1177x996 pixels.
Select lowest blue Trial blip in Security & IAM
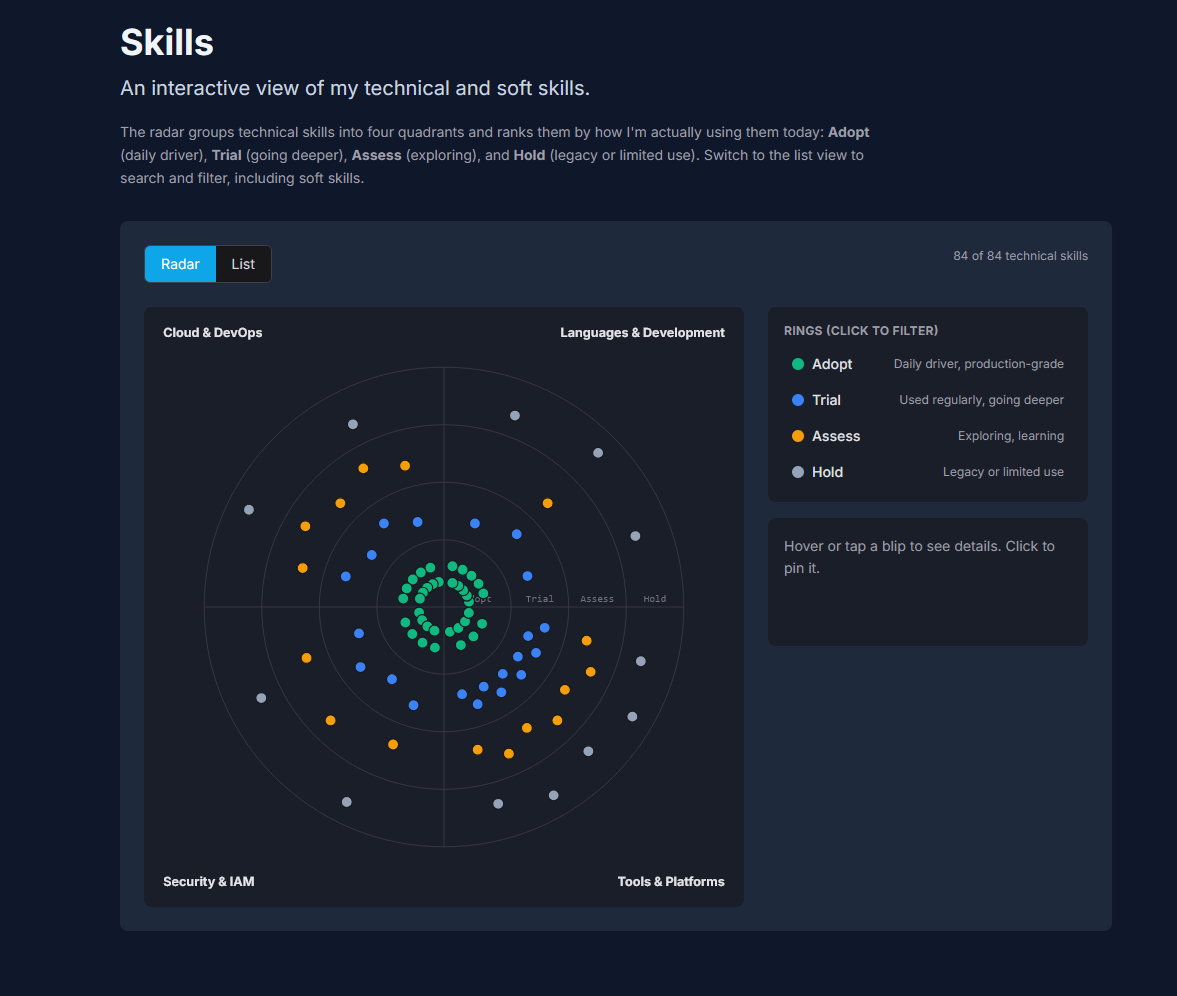pyautogui.click(x=414, y=706)
